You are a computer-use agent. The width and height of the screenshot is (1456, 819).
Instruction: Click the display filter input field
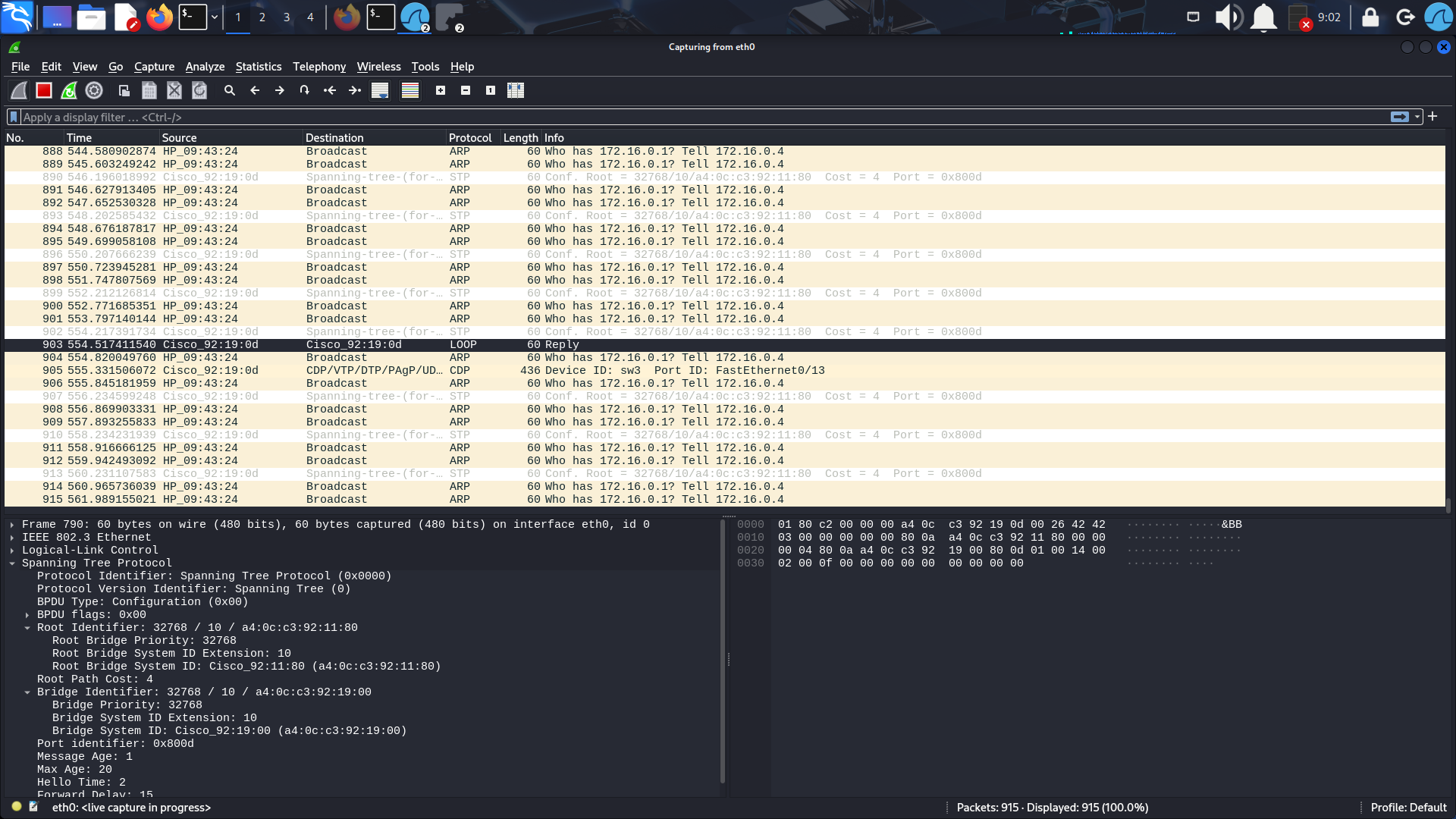coord(705,117)
